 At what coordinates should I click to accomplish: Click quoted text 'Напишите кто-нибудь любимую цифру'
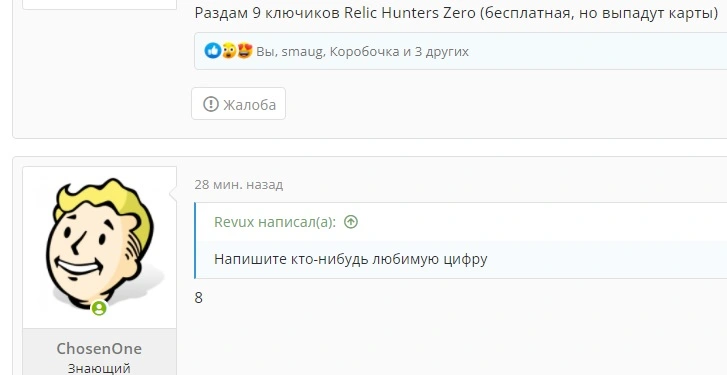(351, 259)
